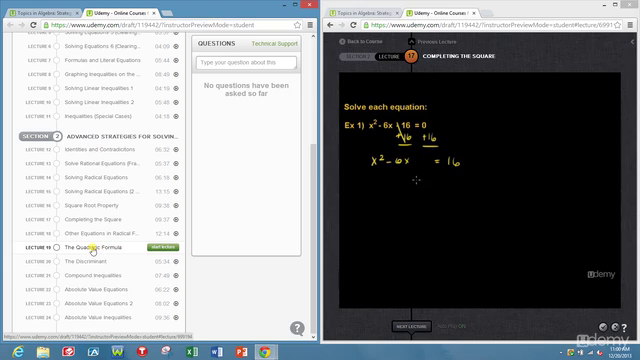Viewport: 640px width, 360px height.
Task: Click Previous Lecture up-arrow button
Action: [x=411, y=42]
